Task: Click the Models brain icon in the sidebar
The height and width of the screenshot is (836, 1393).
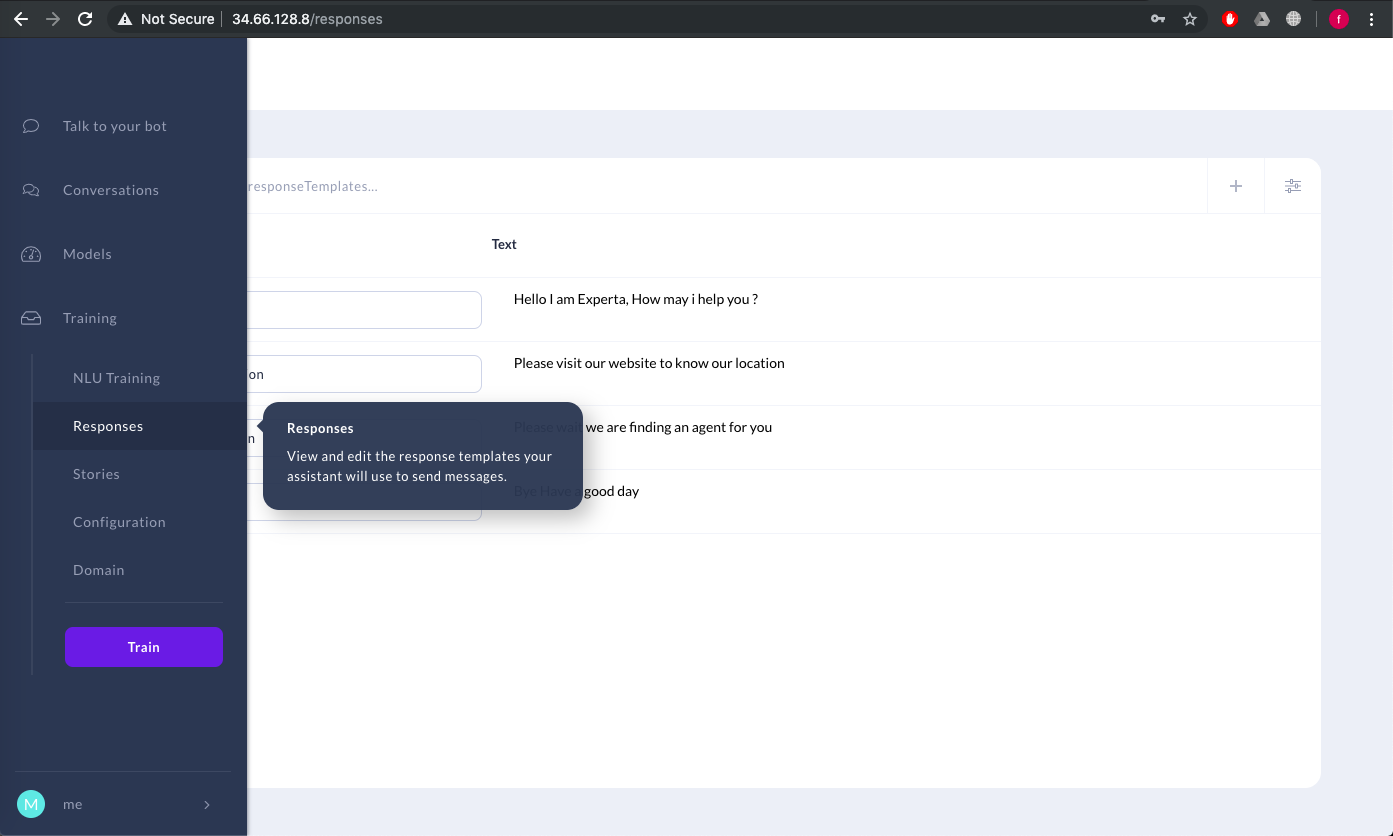Action: tap(30, 254)
